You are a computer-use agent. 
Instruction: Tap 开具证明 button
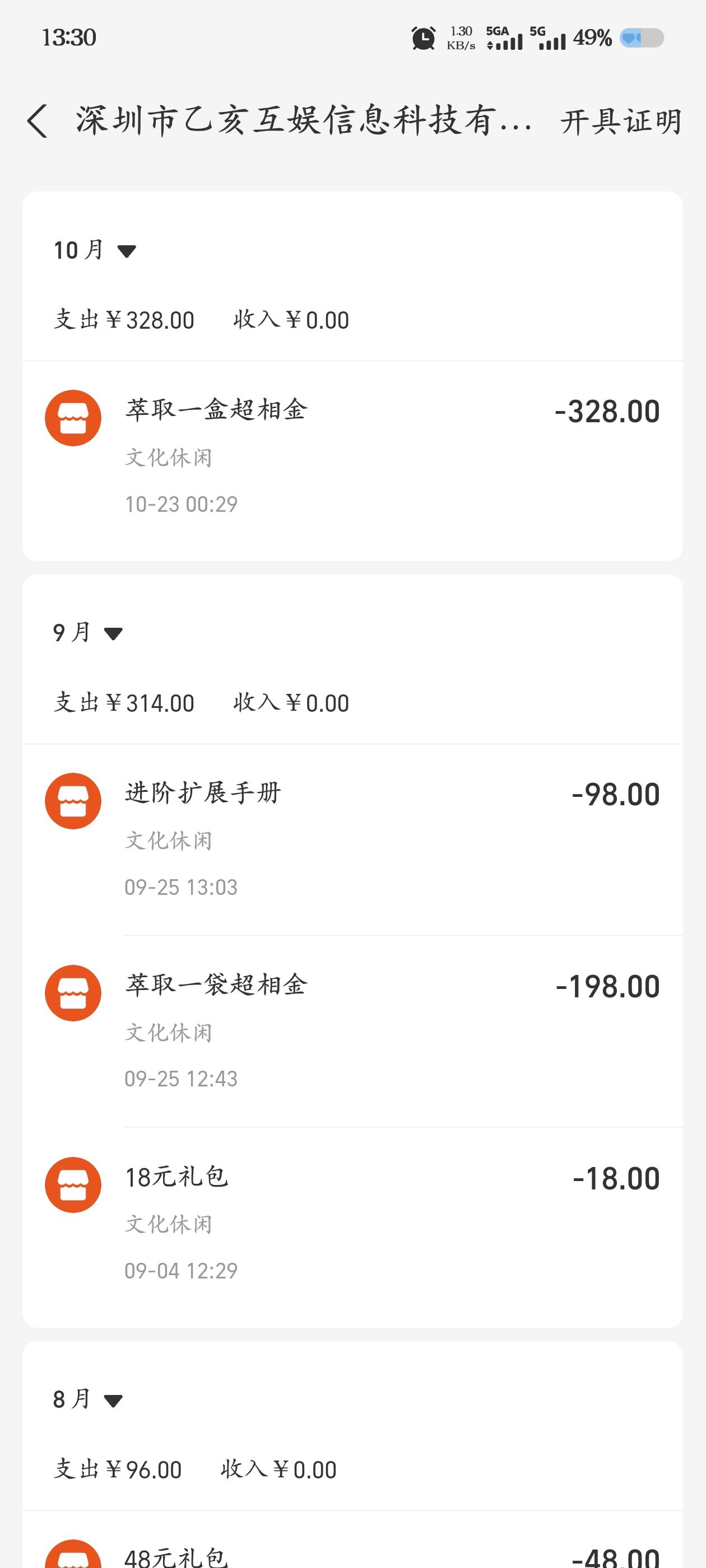click(620, 121)
